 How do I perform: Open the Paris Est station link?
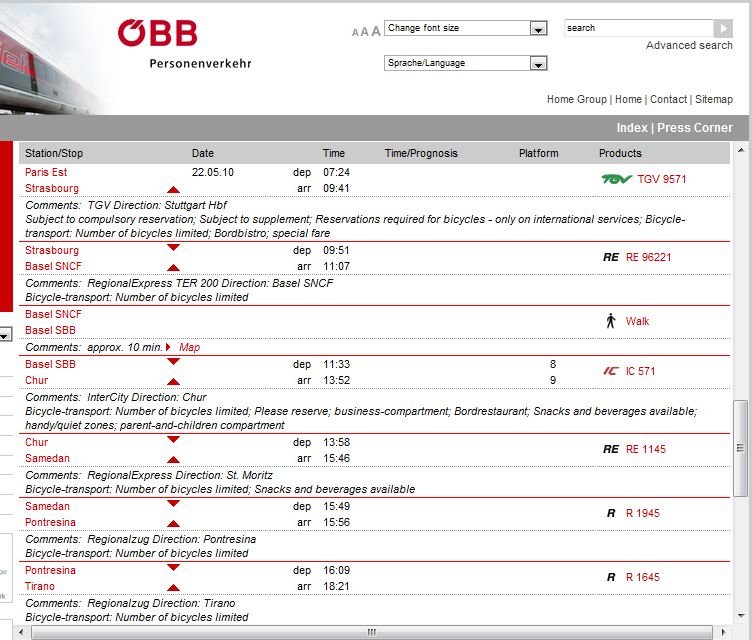pos(46,172)
